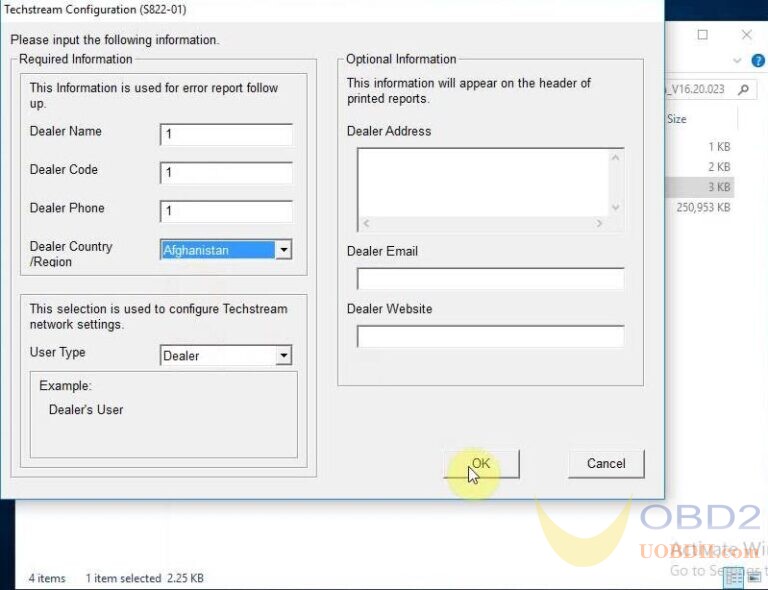
Task: Click Dealer Address scroll down arrow
Action: [616, 207]
